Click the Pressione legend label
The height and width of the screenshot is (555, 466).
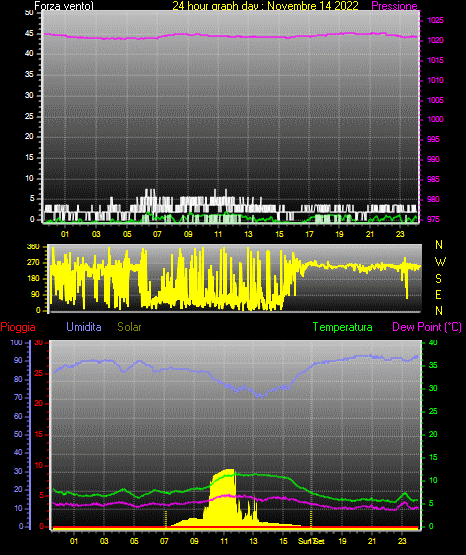pos(394,6)
